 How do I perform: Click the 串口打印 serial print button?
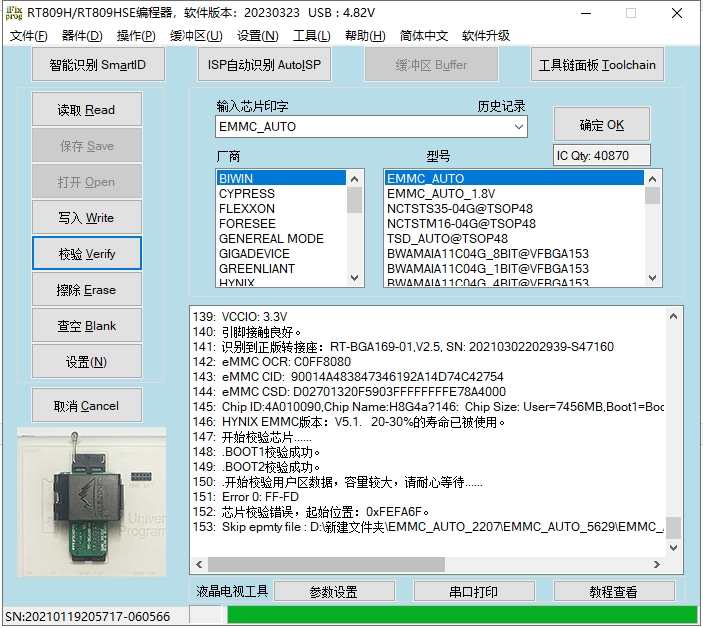(473, 592)
